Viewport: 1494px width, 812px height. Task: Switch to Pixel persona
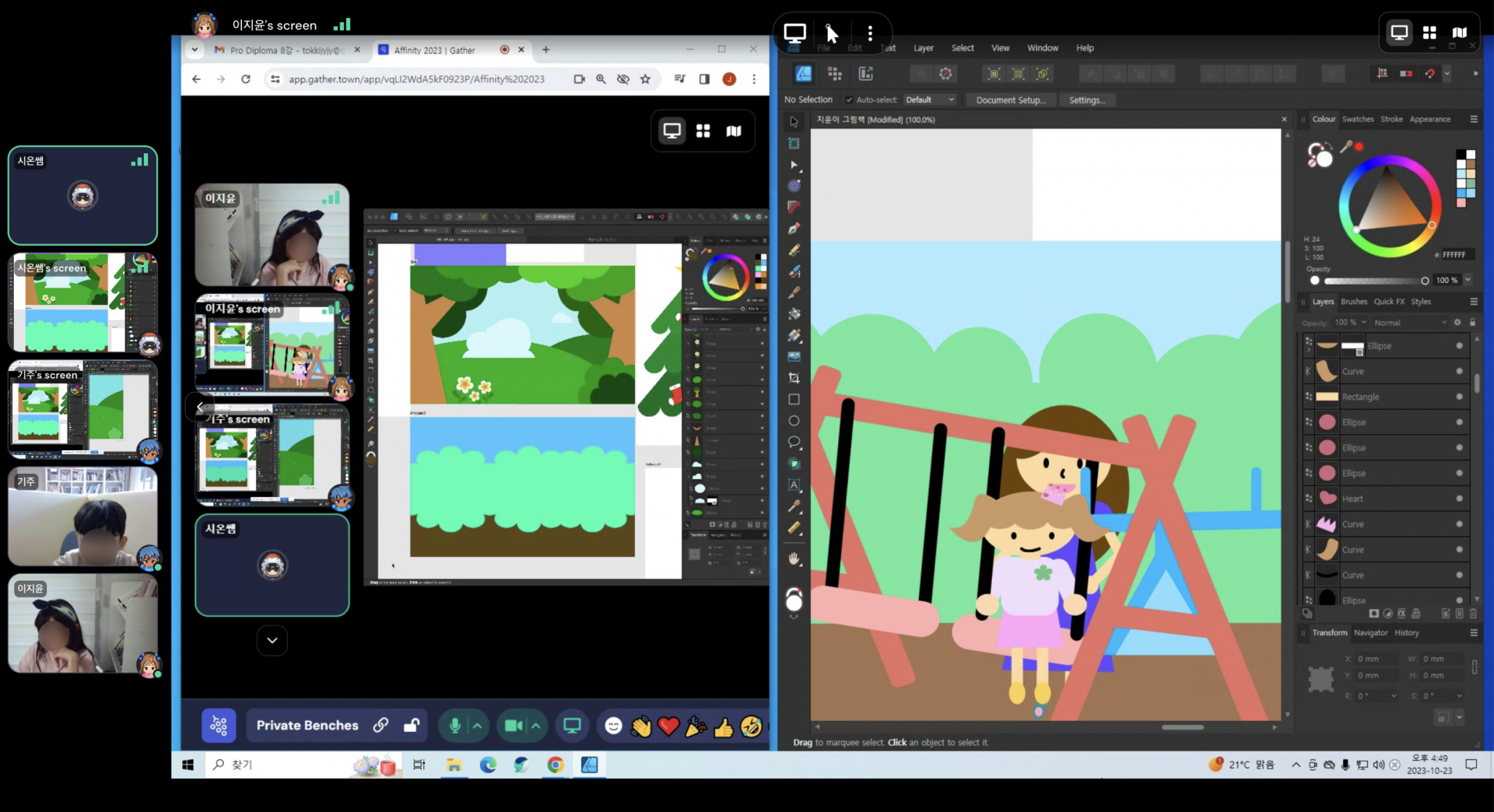click(835, 74)
